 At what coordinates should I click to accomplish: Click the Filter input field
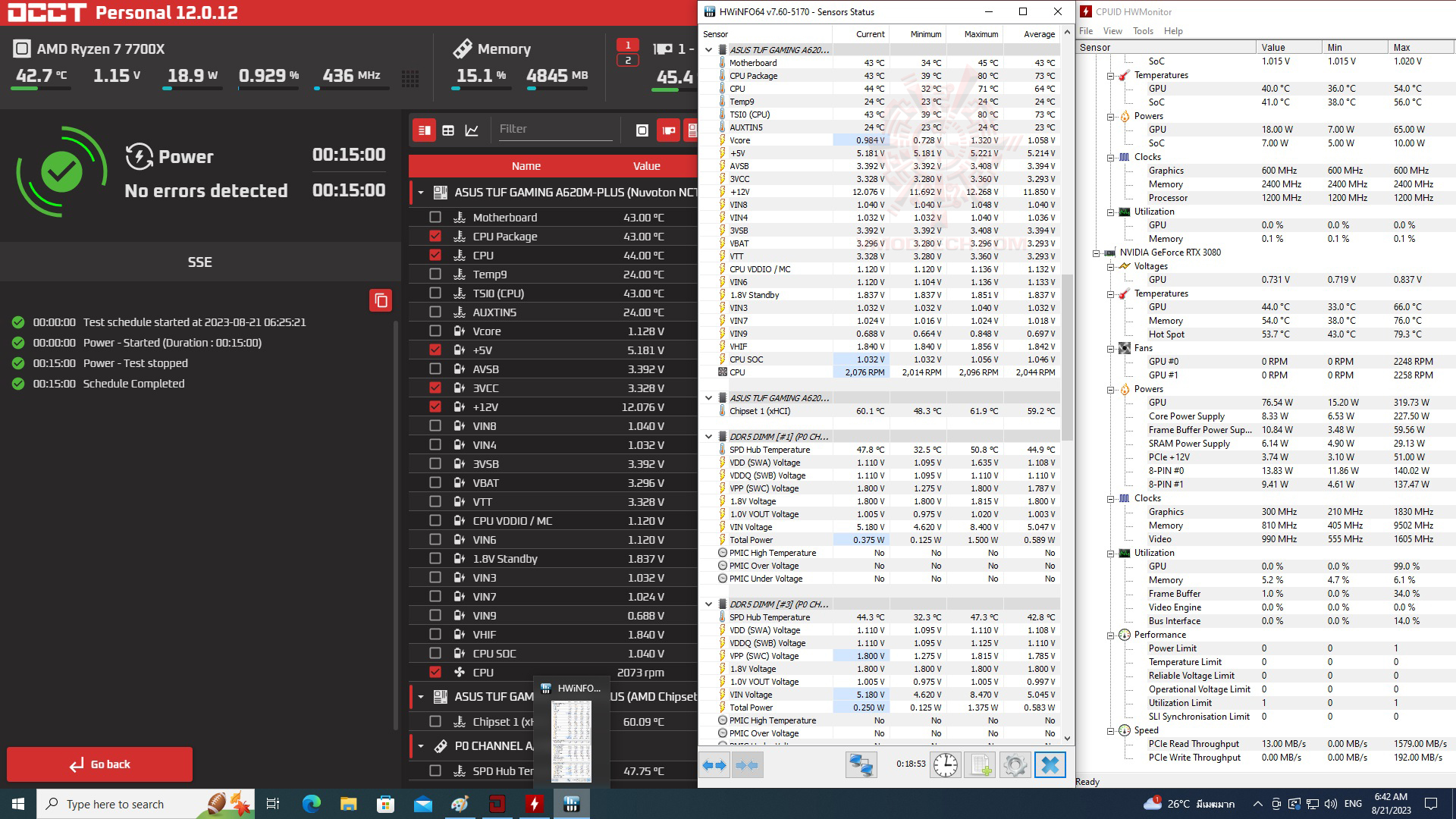[554, 129]
